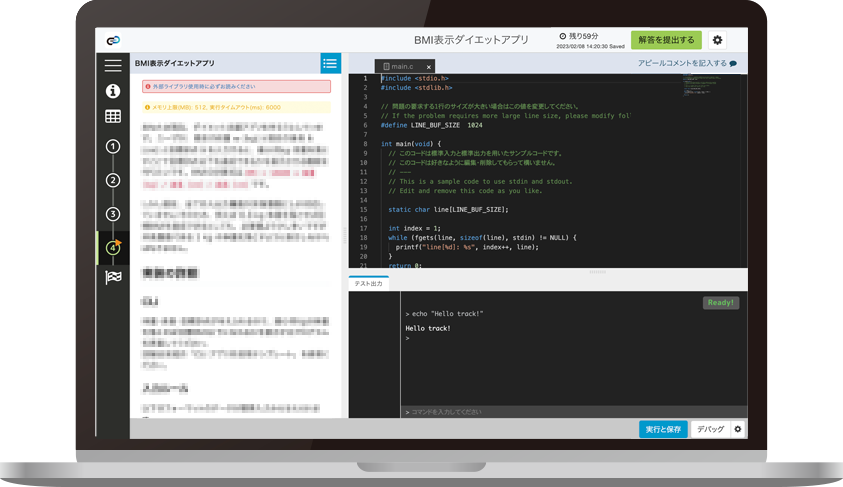This screenshot has height=487, width=843.
Task: Open the table grid icon in the sidebar
Action: [x=113, y=117]
